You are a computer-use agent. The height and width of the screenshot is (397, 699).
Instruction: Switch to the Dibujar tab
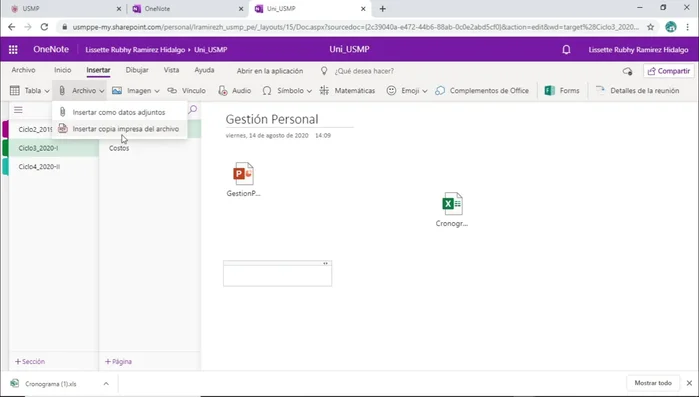137,70
